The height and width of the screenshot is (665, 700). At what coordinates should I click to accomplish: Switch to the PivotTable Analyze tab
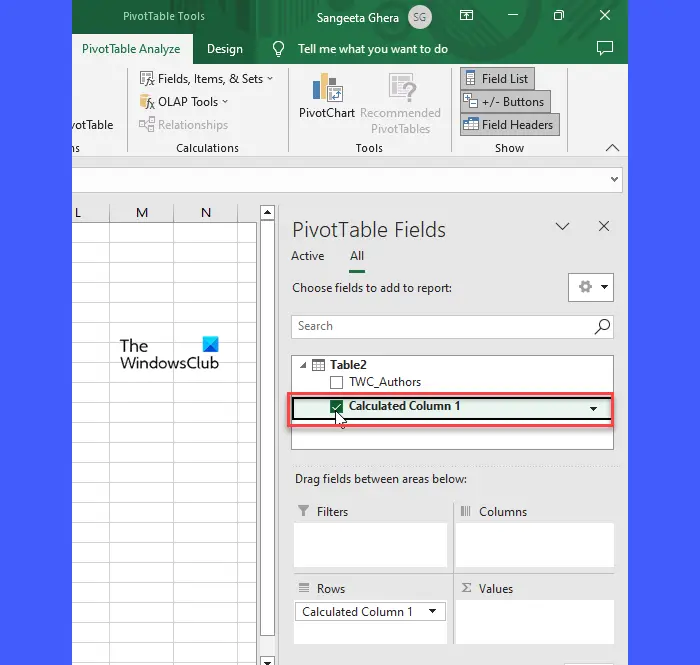131,49
